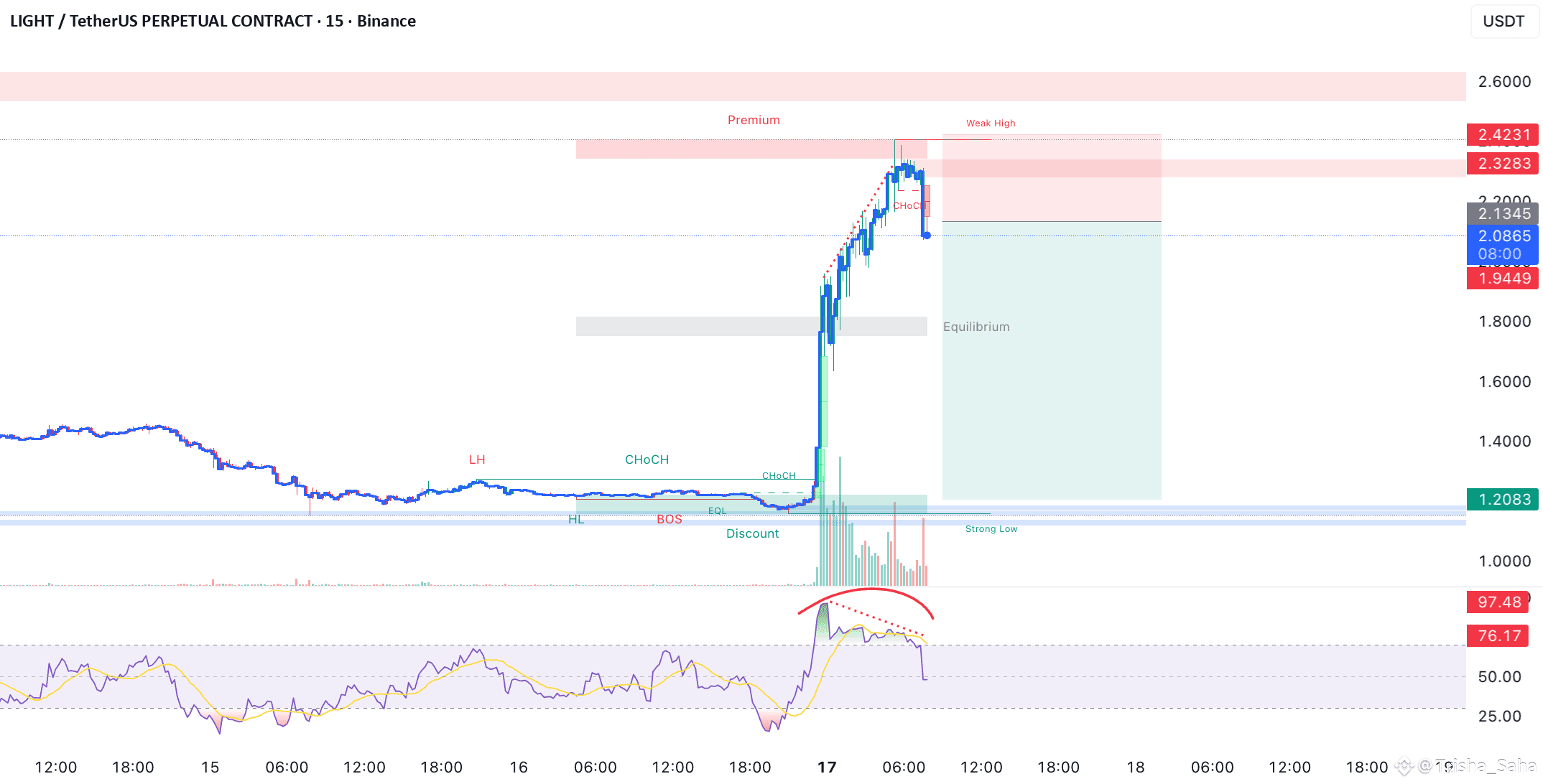The width and height of the screenshot is (1543, 784).
Task: Click the Premium zone label
Action: [x=753, y=121]
